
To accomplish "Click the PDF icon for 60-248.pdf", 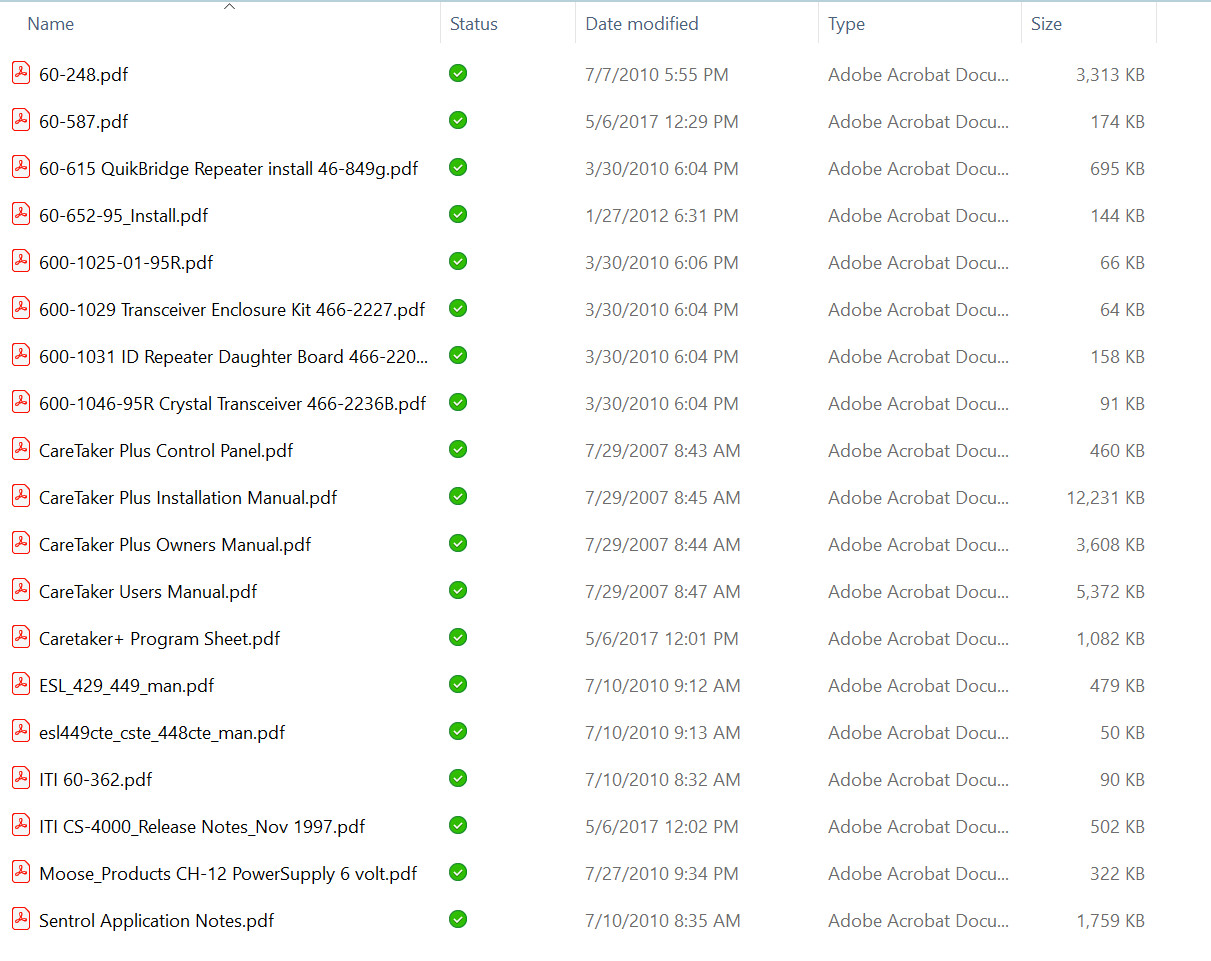I will pyautogui.click(x=21, y=73).
